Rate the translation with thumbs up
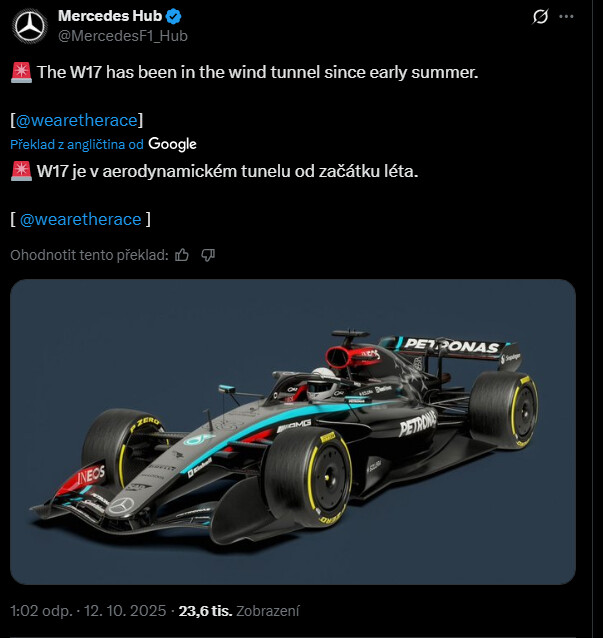The width and height of the screenshot is (603, 638). point(182,255)
